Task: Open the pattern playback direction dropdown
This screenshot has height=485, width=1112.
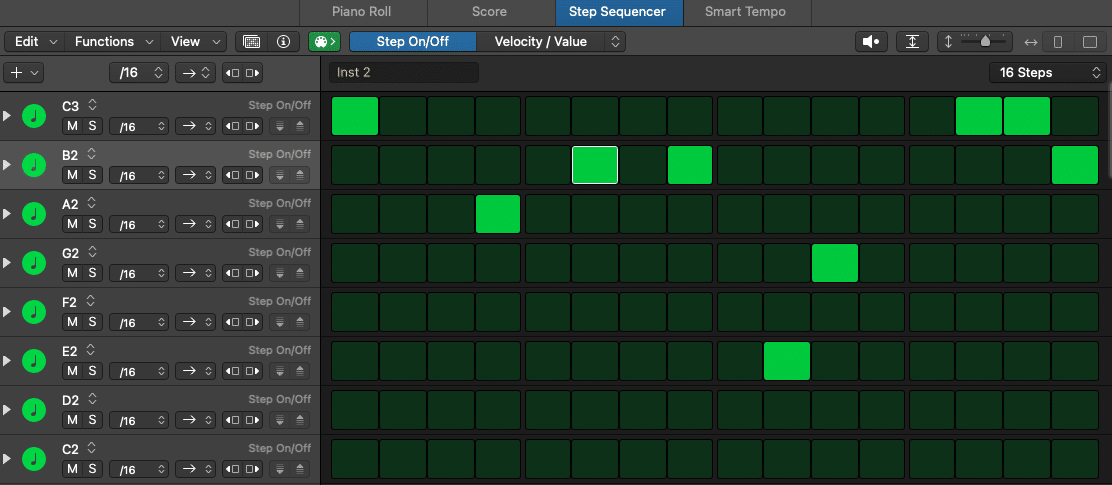Action: tap(195, 72)
